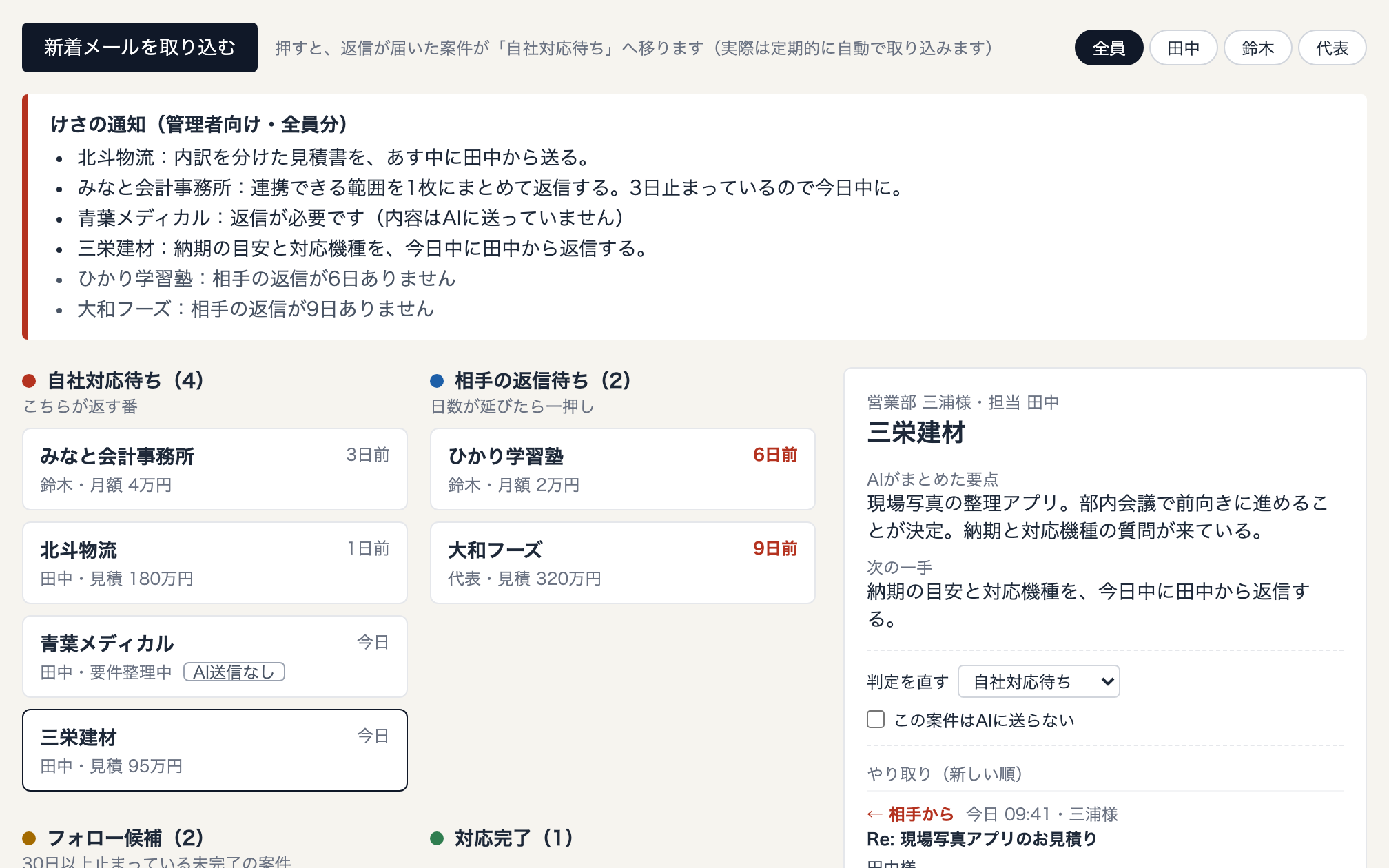This screenshot has height=868, width=1389.
Task: Click the 自社対応待ち（4） column heading
Action: pyautogui.click(x=125, y=380)
